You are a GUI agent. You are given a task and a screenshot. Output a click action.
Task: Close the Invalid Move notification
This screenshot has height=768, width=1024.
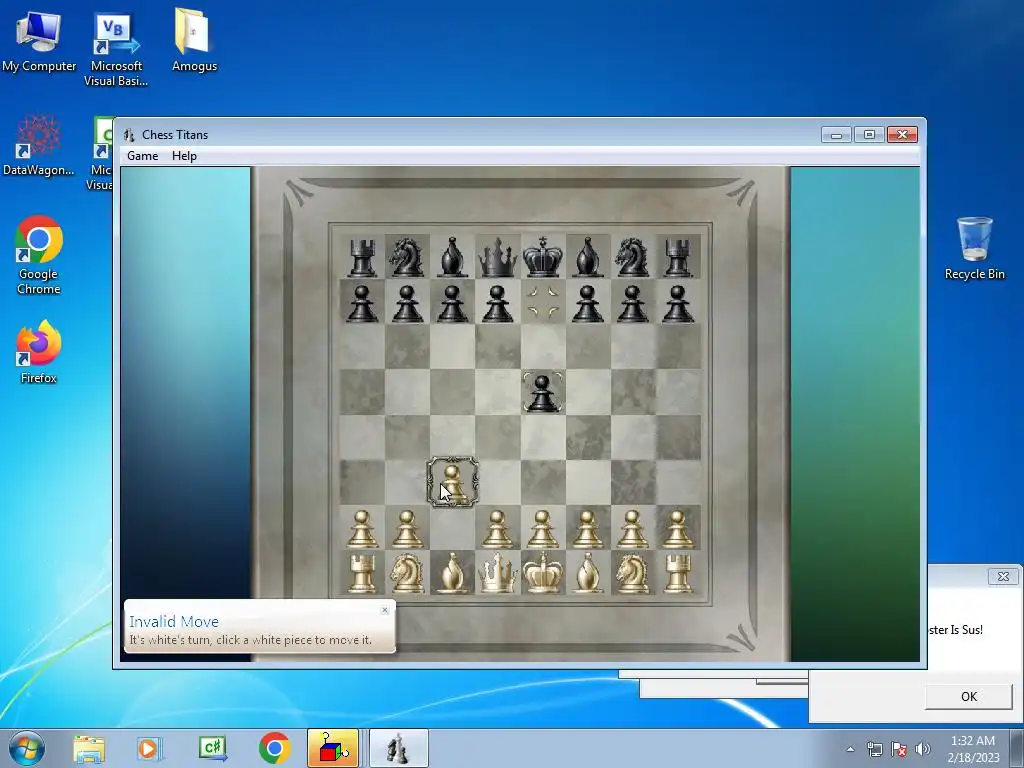point(385,610)
